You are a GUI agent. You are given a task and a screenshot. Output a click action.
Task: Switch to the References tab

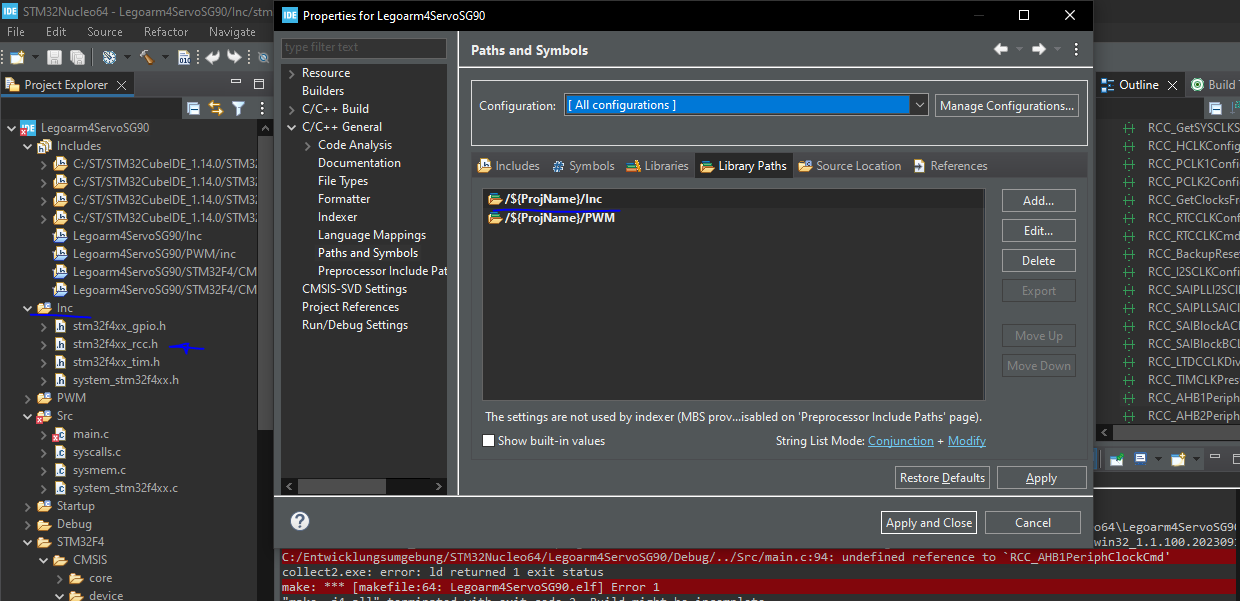949,166
